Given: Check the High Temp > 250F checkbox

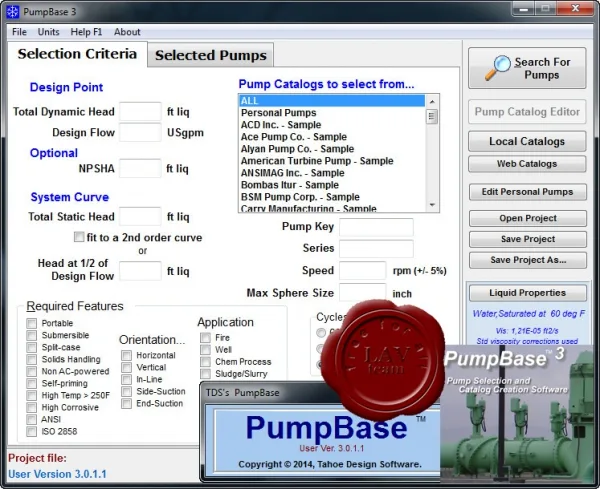Looking at the screenshot, I should point(31,396).
